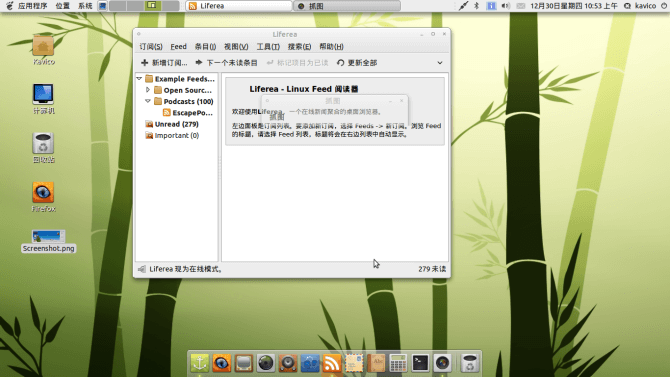Switch to the workspace with window thumbnail

click(153, 6)
